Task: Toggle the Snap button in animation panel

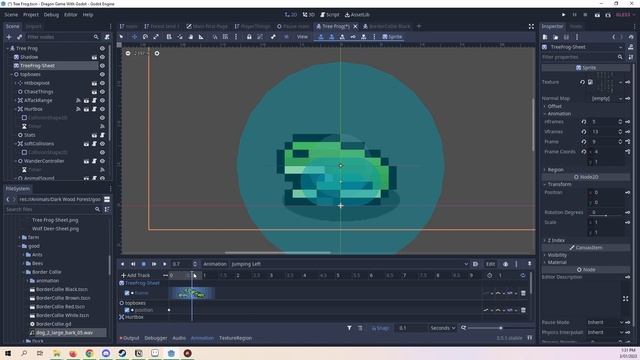Action: tap(380, 328)
